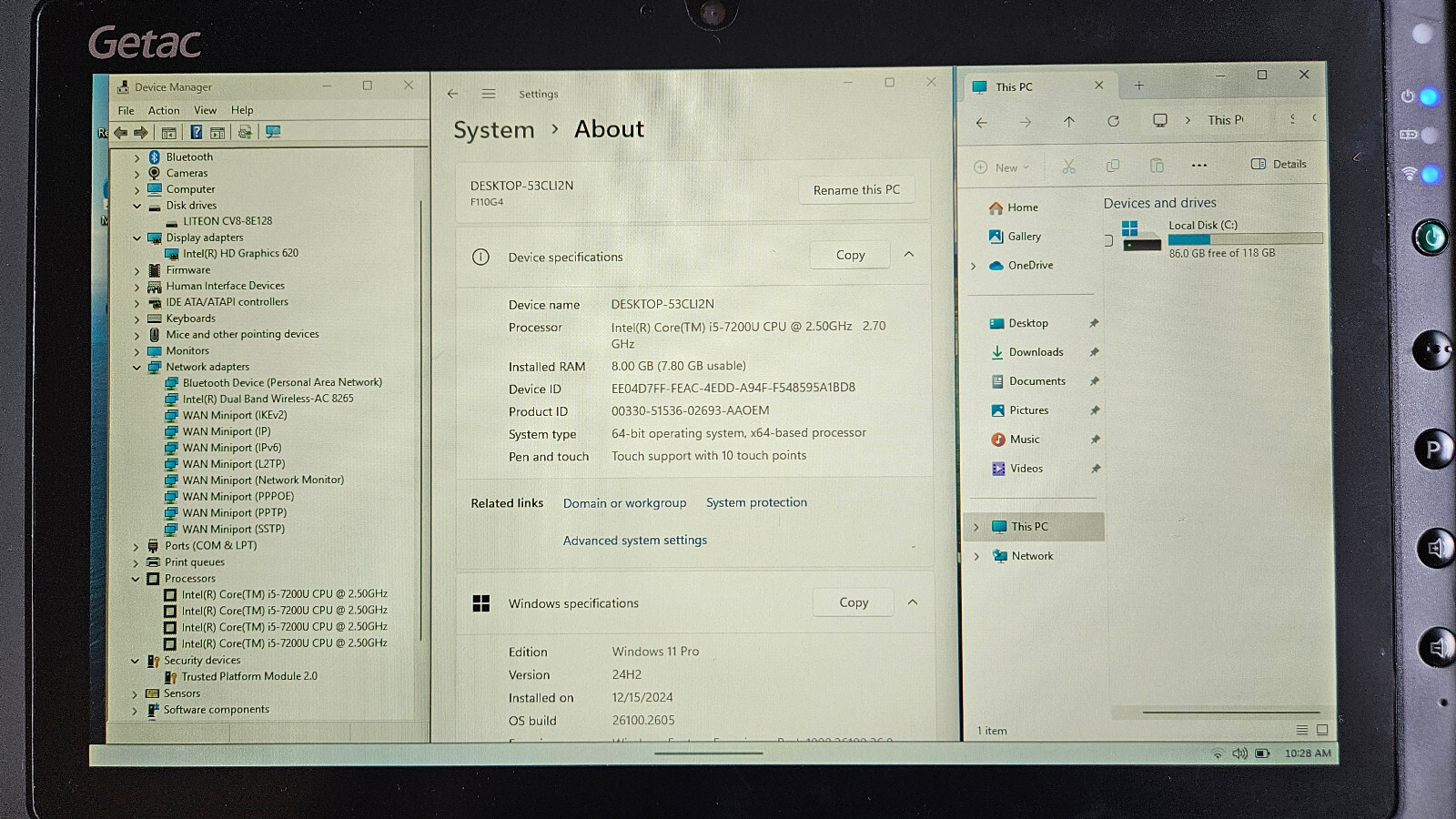
Task: Switch to large icons view in Explorer status bar
Action: [x=1322, y=730]
